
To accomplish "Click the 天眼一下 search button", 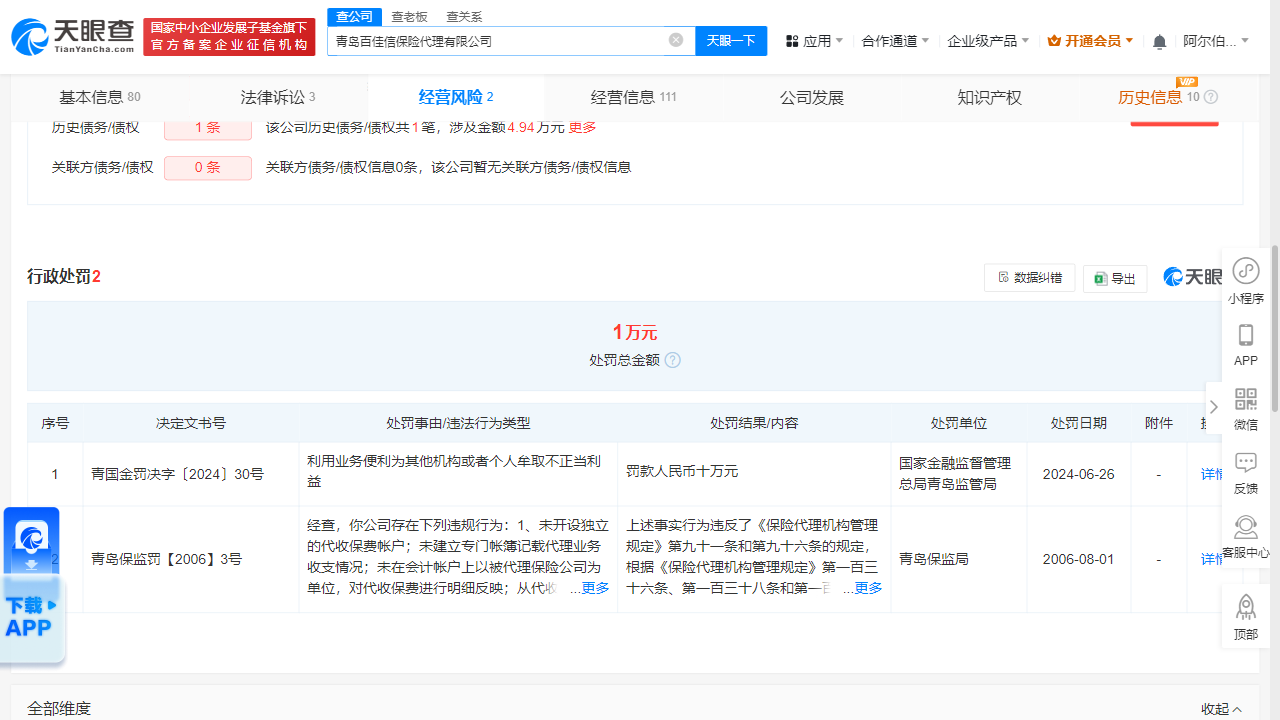I will click(730, 41).
